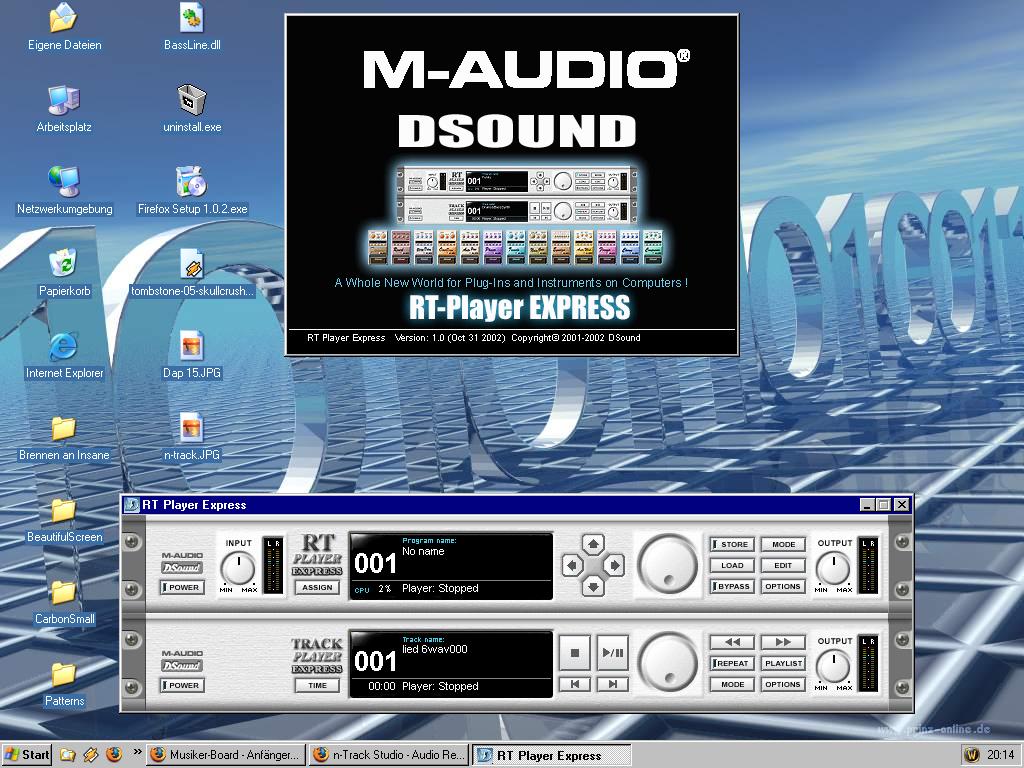Click the Winamp-style quick launch icon
The width and height of the screenshot is (1024, 768).
pos(91,755)
